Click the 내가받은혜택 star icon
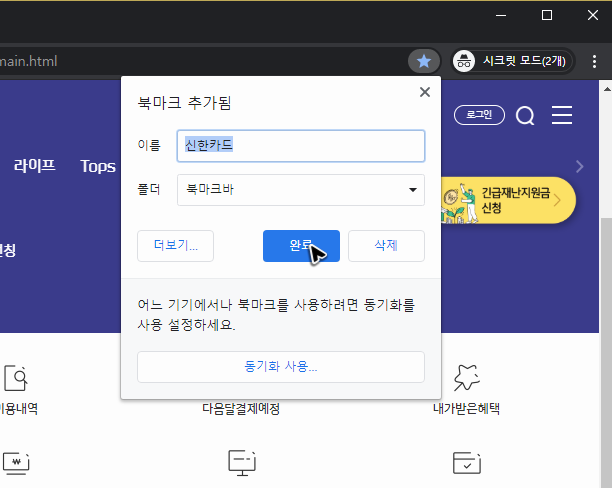Viewport: 612px width, 488px height. pyautogui.click(x=466, y=378)
